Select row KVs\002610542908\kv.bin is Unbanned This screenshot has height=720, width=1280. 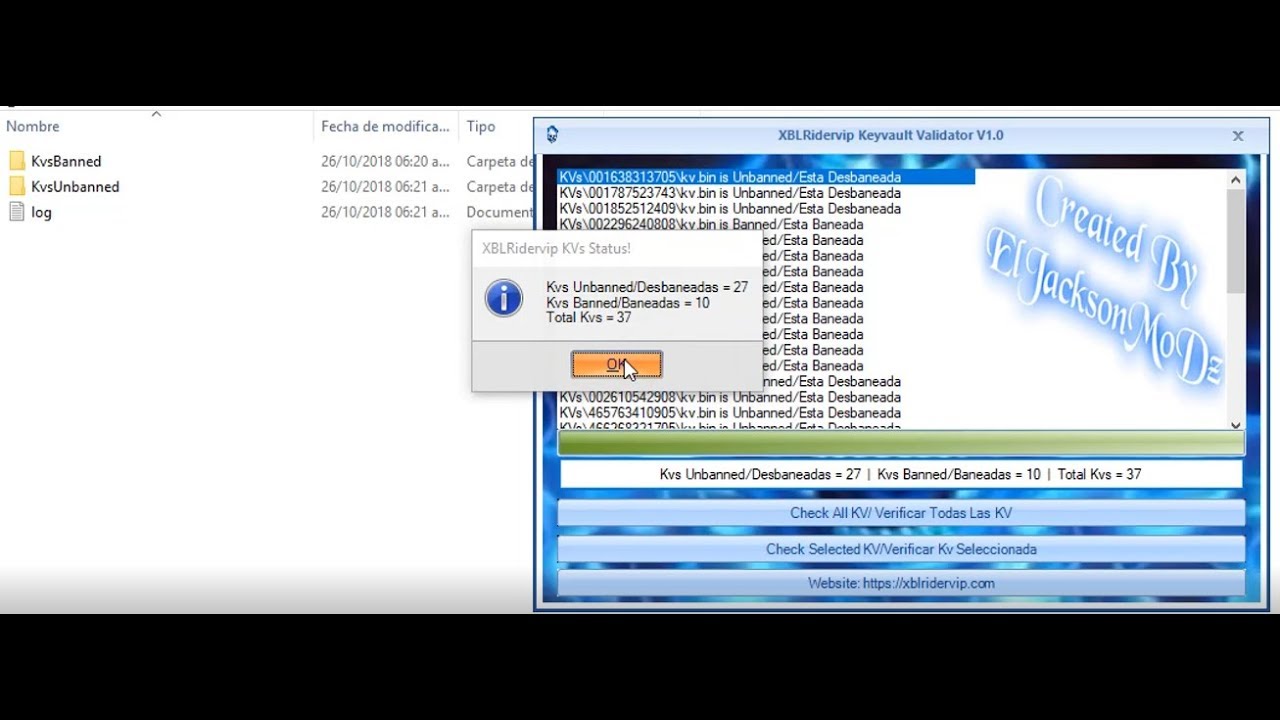730,397
